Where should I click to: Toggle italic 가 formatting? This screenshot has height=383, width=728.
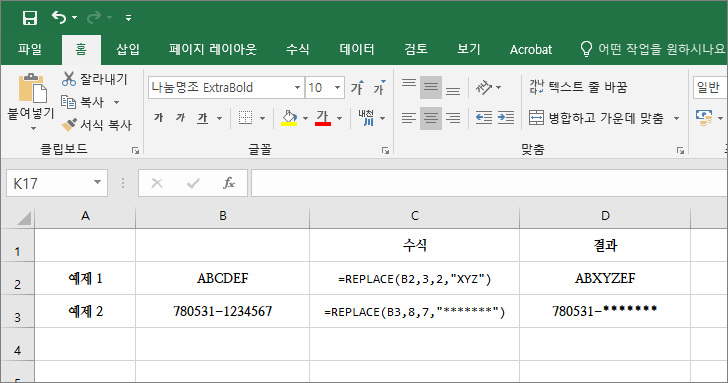pos(180,118)
